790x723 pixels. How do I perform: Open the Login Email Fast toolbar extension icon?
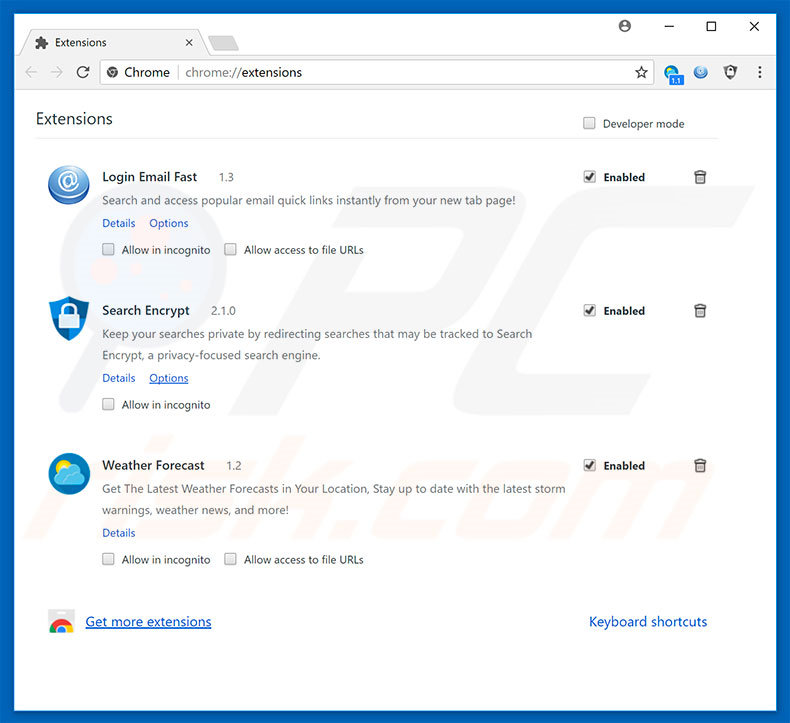[x=701, y=73]
